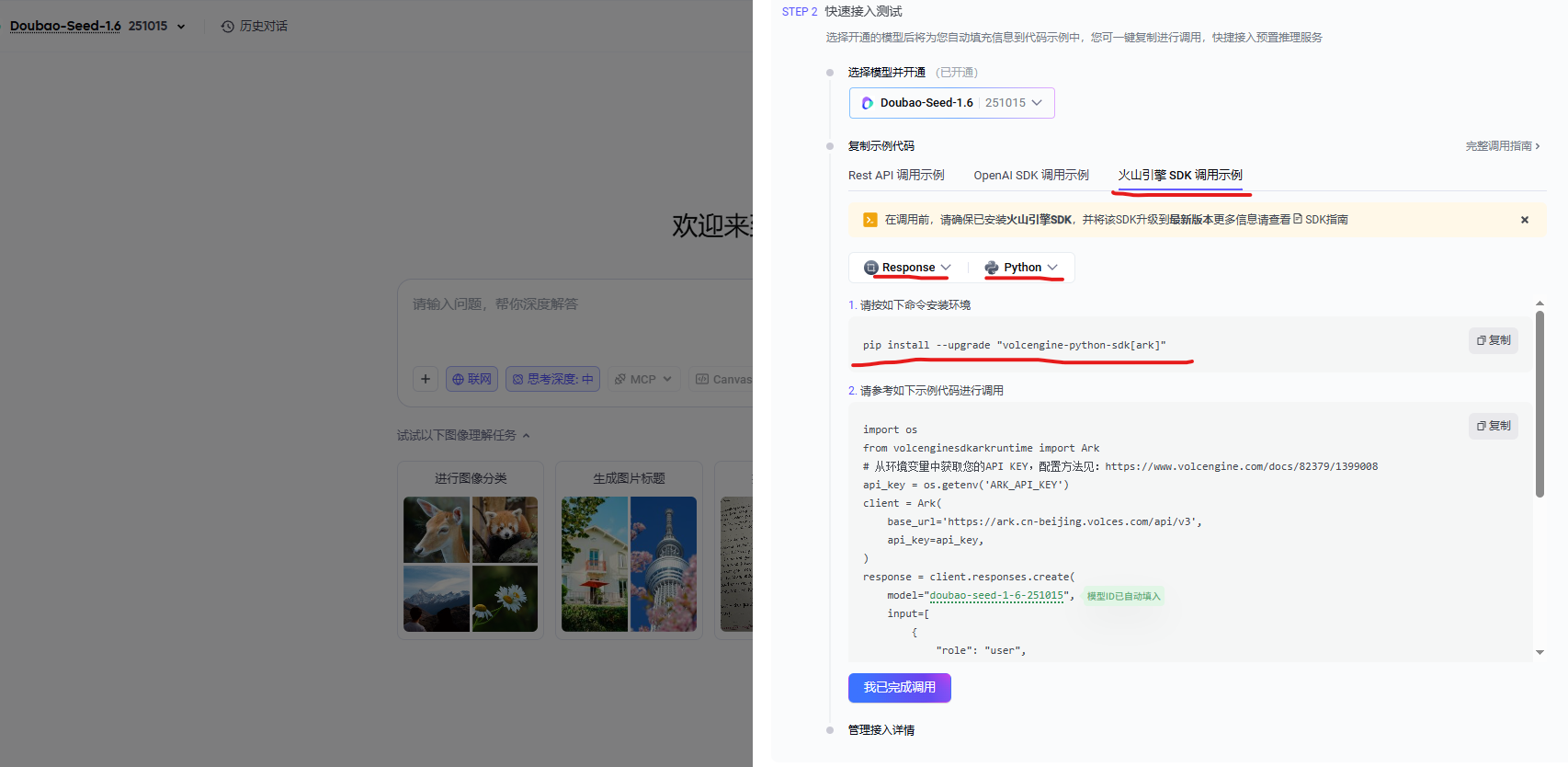This screenshot has width=1568, height=767.
Task: Select the deer image thumbnail
Action: (437, 530)
